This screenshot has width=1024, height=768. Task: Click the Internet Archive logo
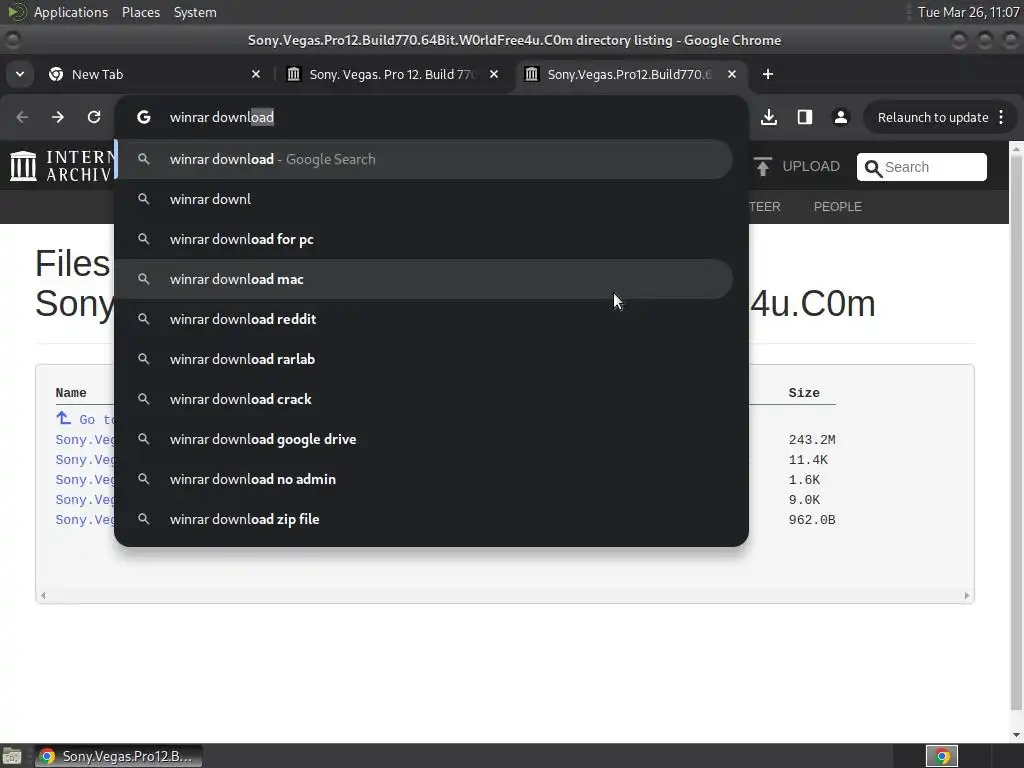[x=62, y=166]
